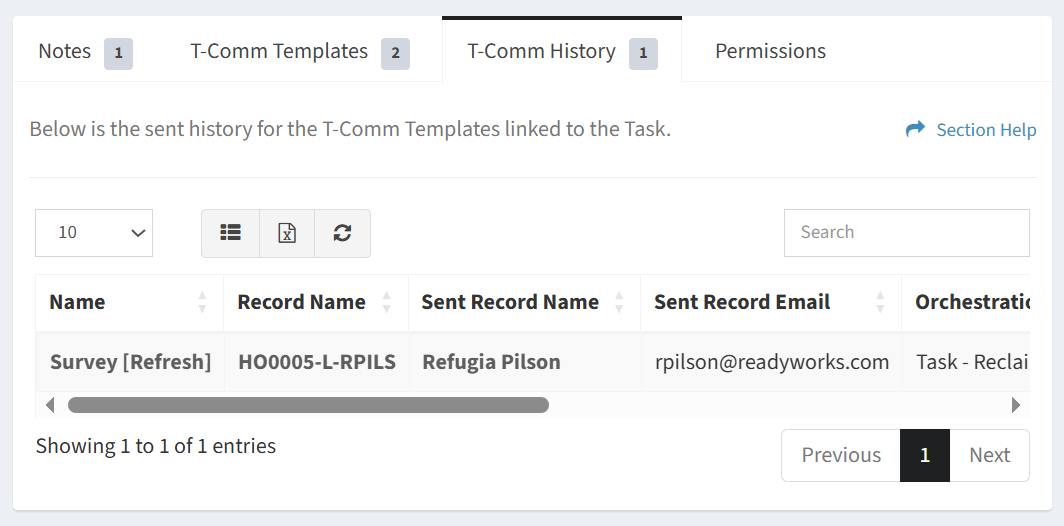Sort by Sent Record Name column arrows
Image resolution: width=1064 pixels, height=526 pixels.
[x=619, y=302]
